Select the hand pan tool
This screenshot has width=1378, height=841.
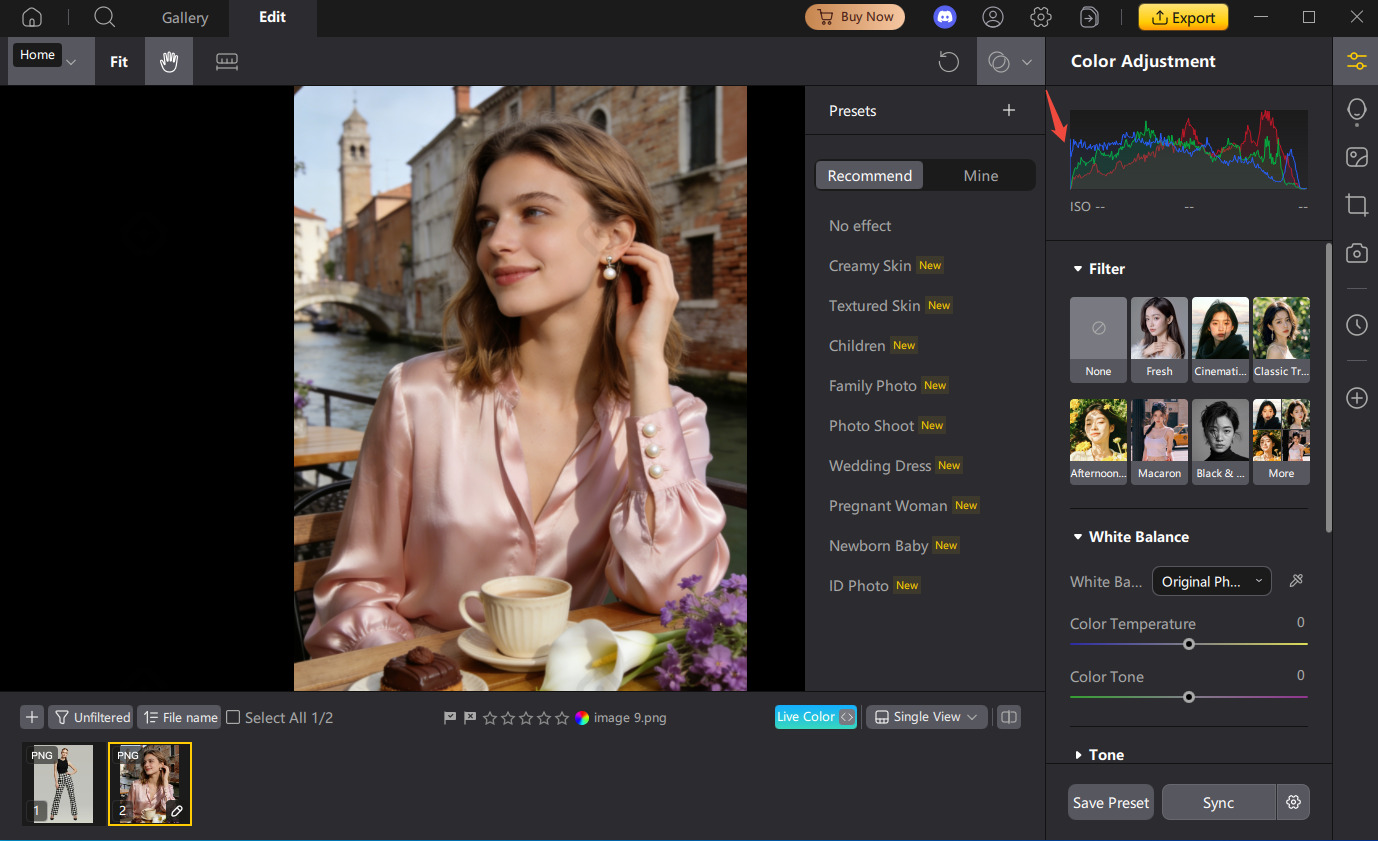(169, 62)
